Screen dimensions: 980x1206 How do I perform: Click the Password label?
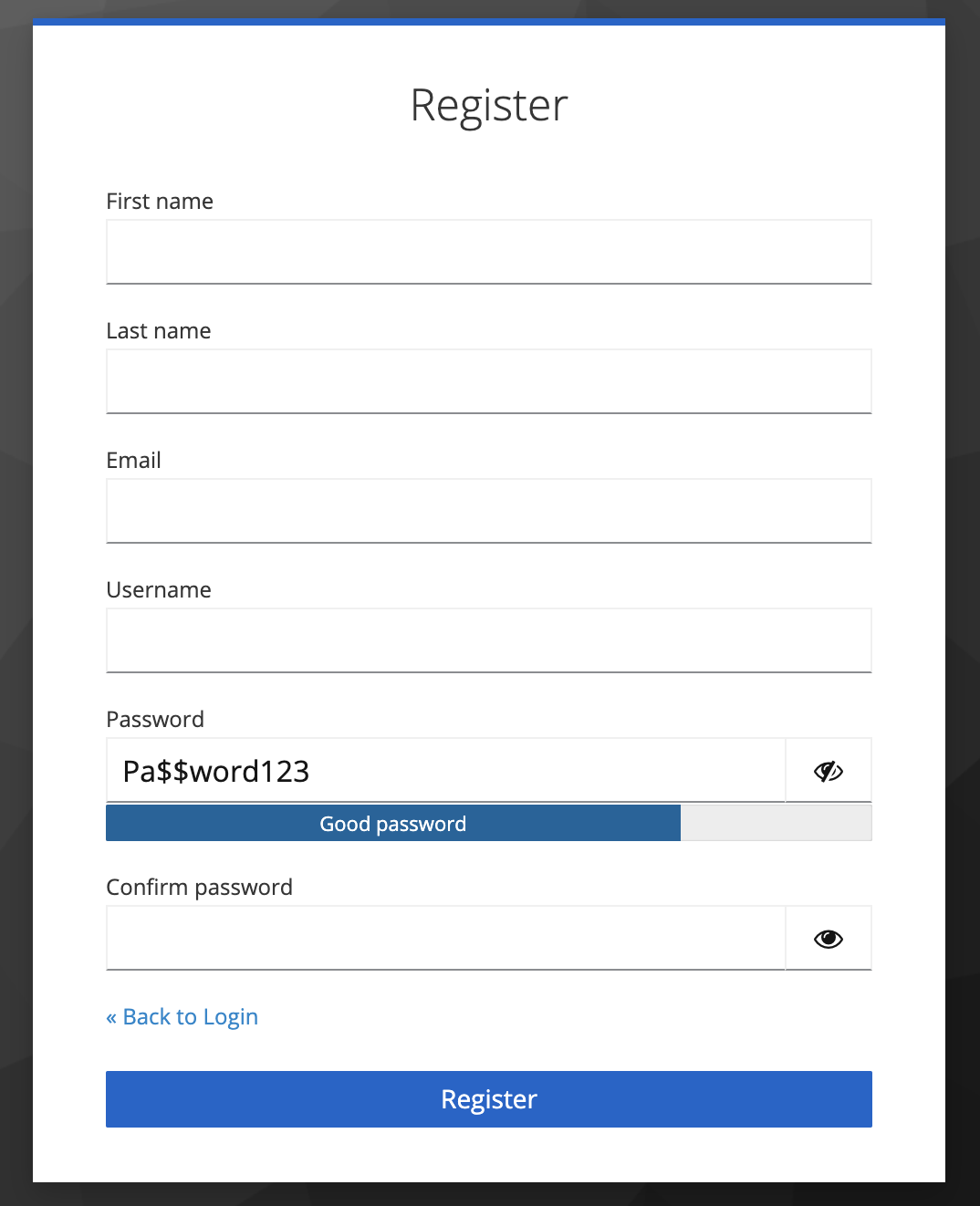coord(155,719)
